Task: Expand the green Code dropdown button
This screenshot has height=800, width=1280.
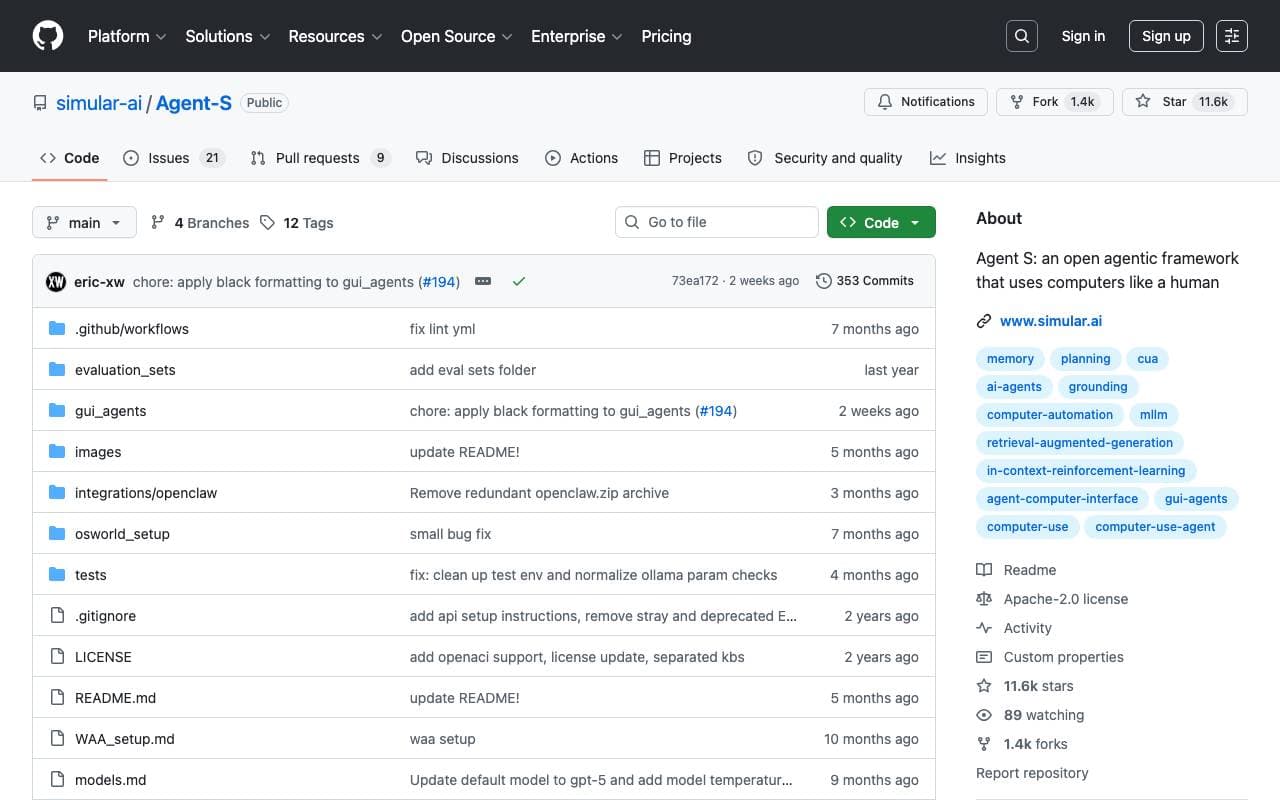Action: [881, 222]
